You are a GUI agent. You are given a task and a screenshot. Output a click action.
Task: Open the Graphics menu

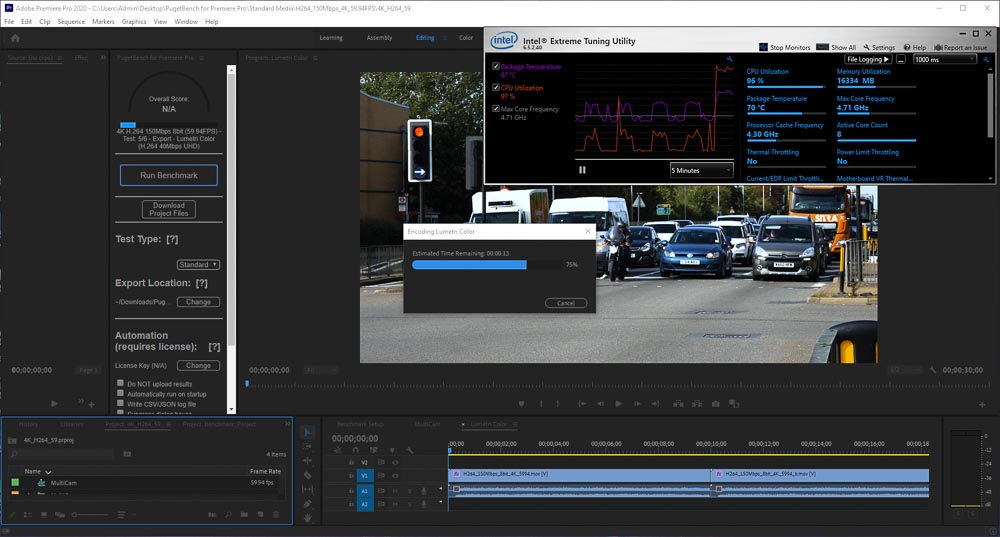pos(134,22)
